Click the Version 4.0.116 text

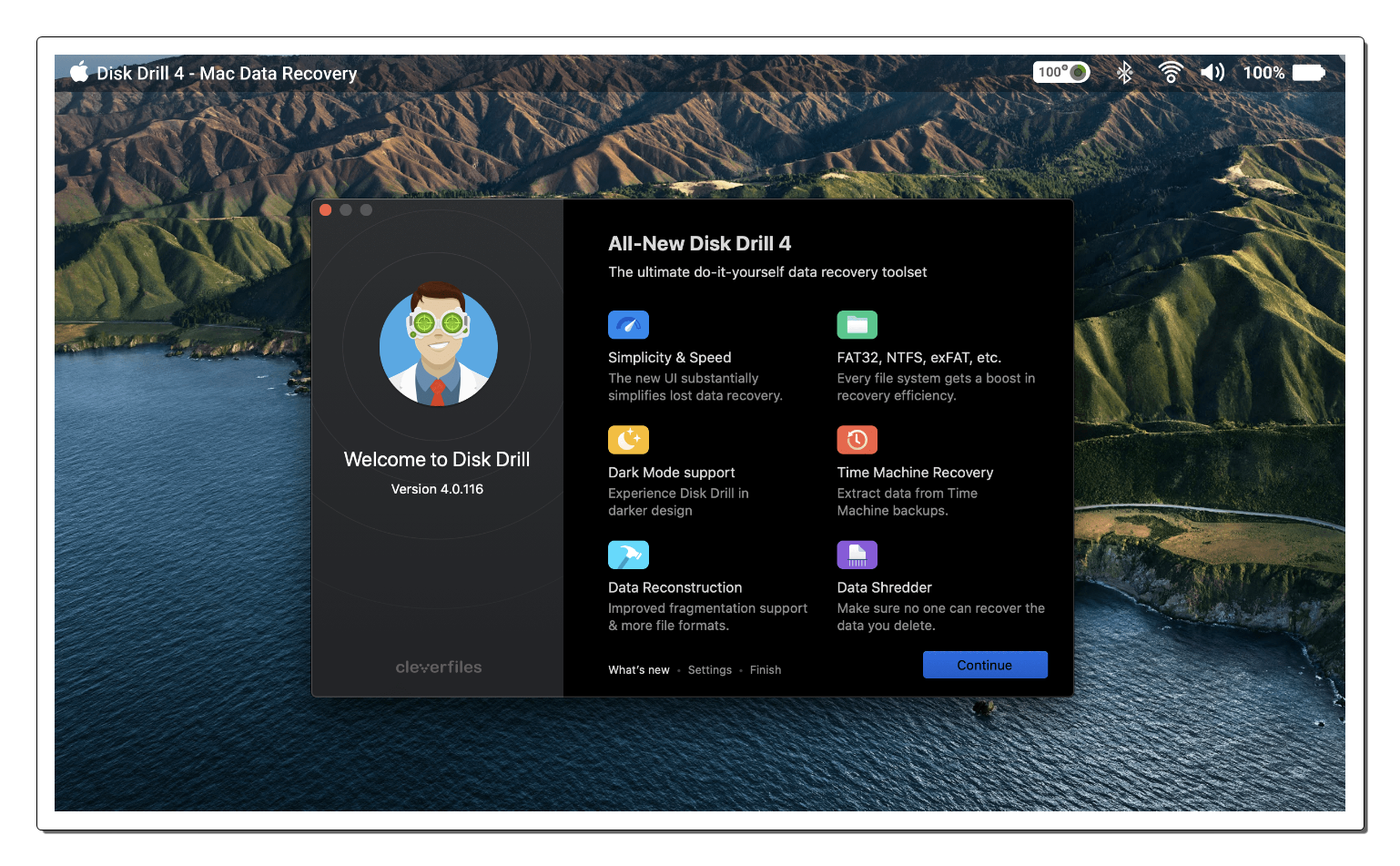coord(437,489)
